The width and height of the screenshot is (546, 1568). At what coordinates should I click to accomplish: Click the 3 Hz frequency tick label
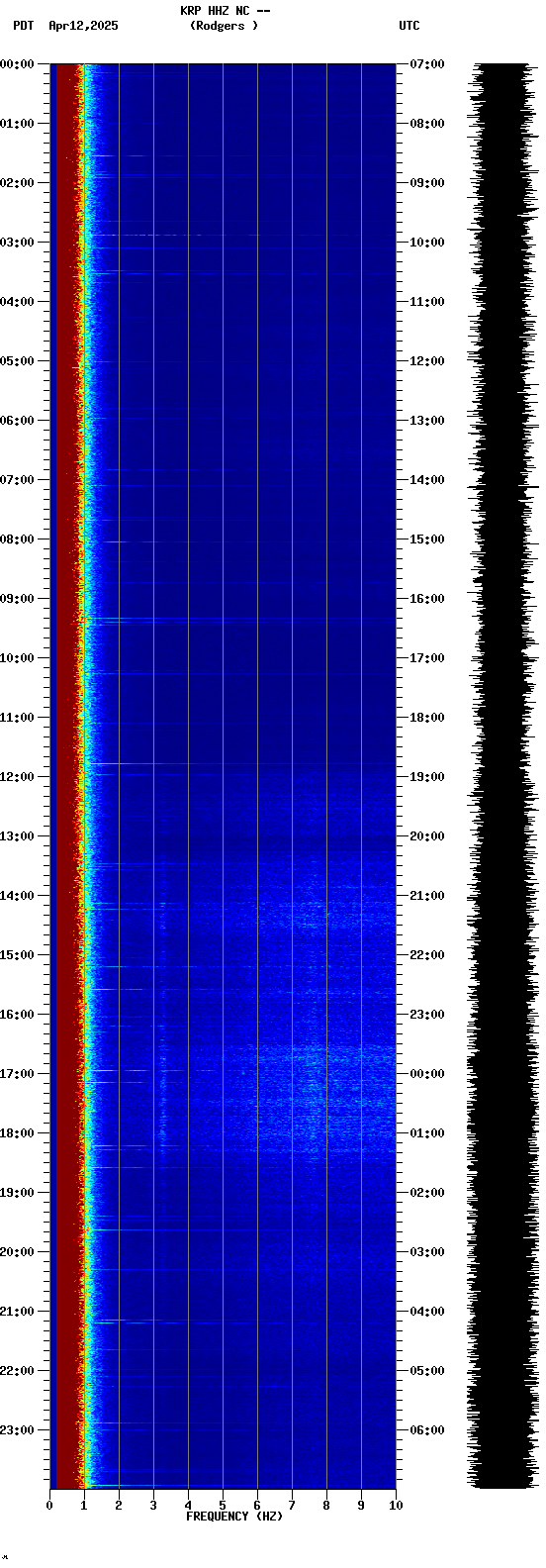pos(153,1506)
